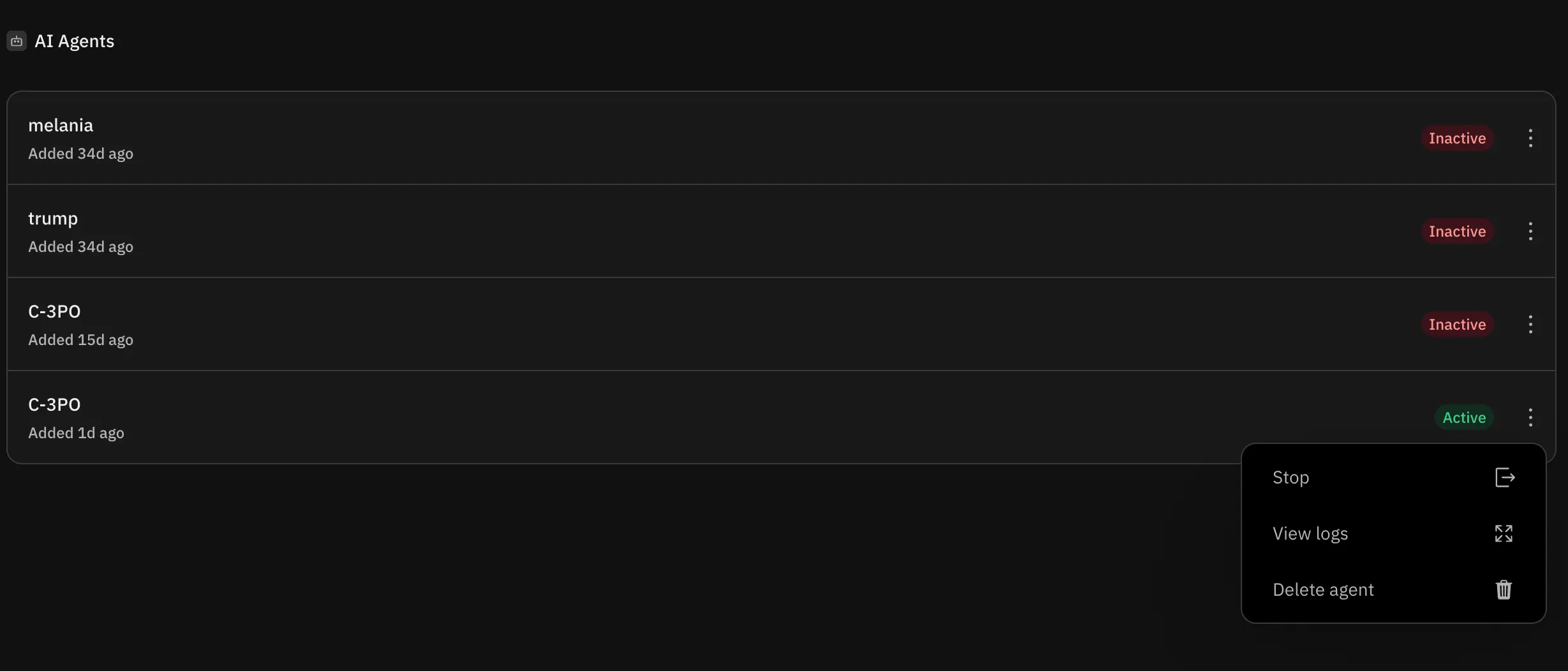This screenshot has height=671, width=1568.
Task: Select Delete agent menu entry
Action: [x=1323, y=590]
